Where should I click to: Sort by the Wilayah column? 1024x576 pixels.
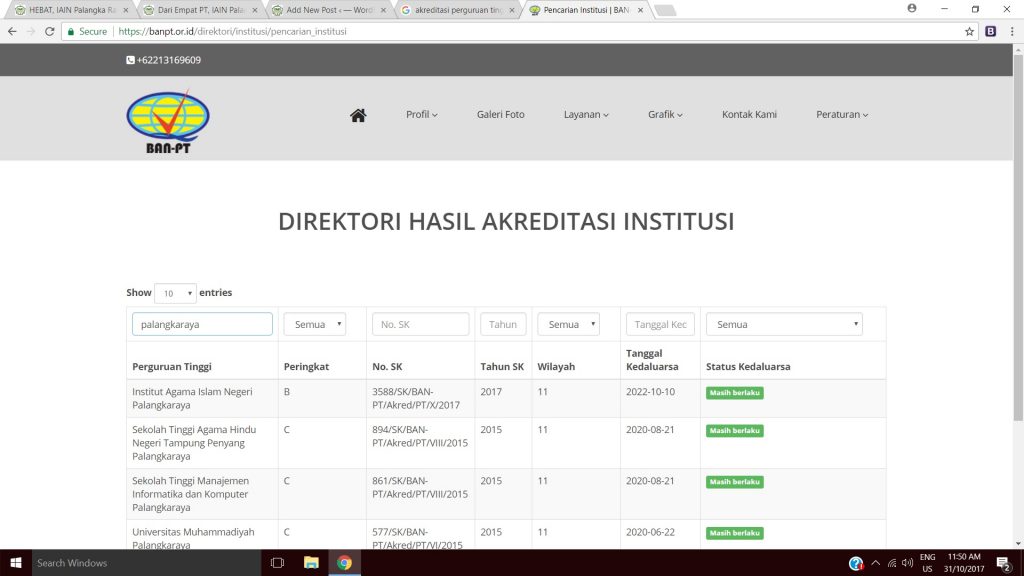(556, 366)
